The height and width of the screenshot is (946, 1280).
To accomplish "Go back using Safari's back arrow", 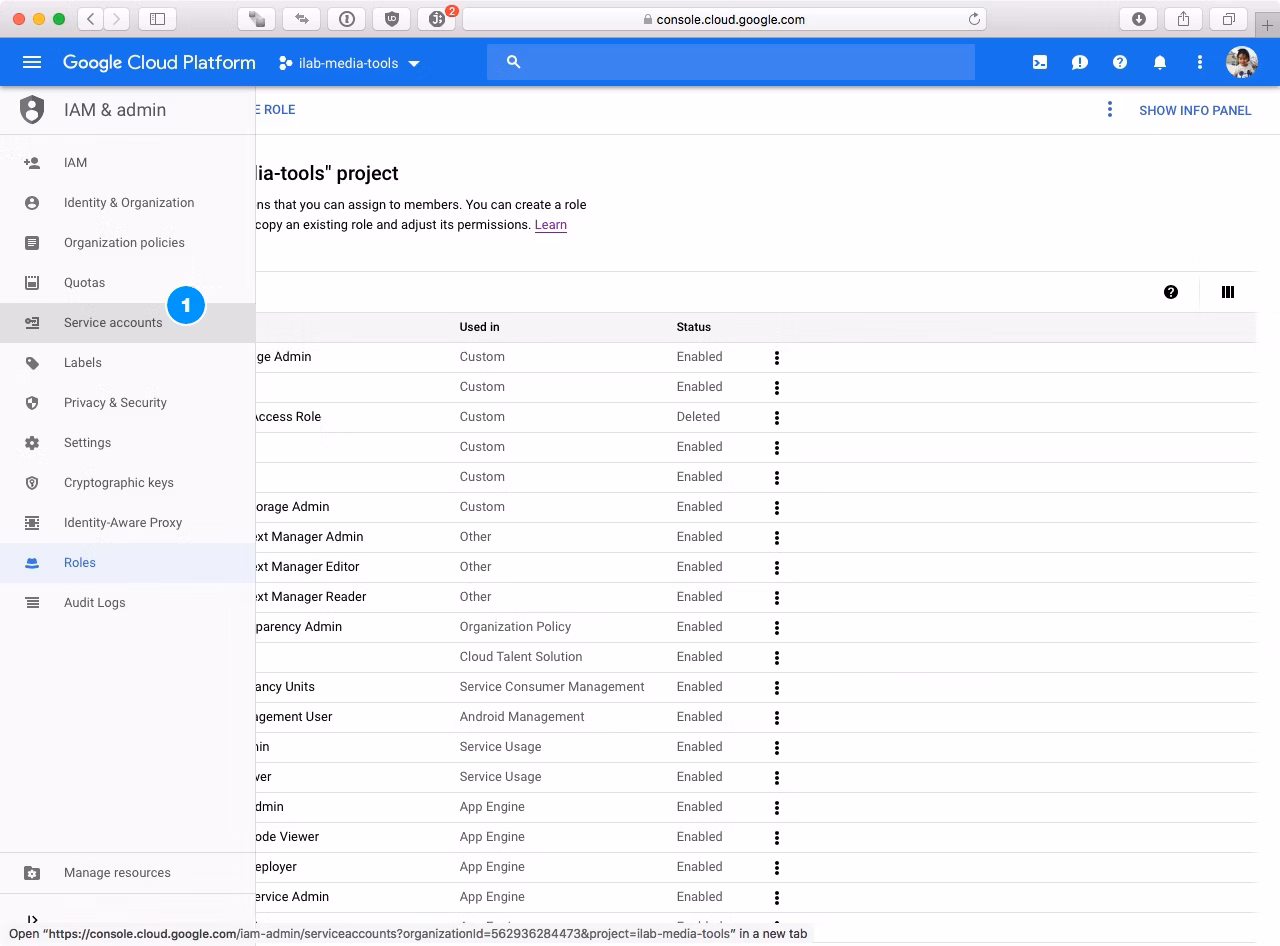I will [91, 18].
